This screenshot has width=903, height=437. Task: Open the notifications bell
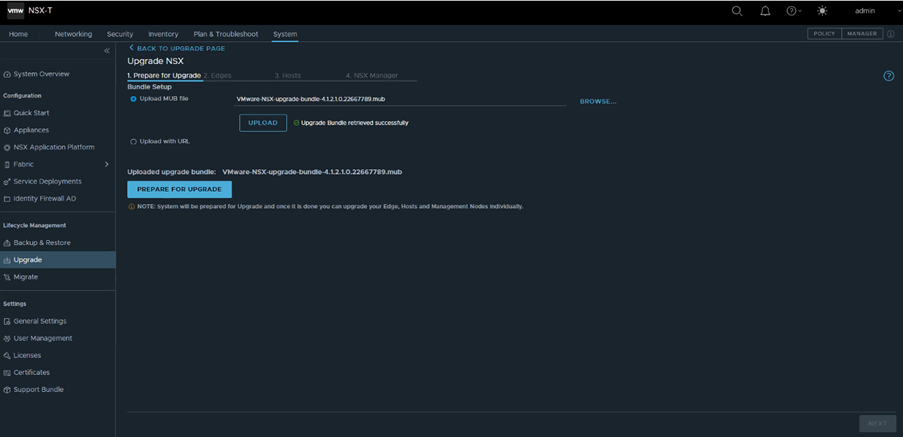(x=765, y=11)
